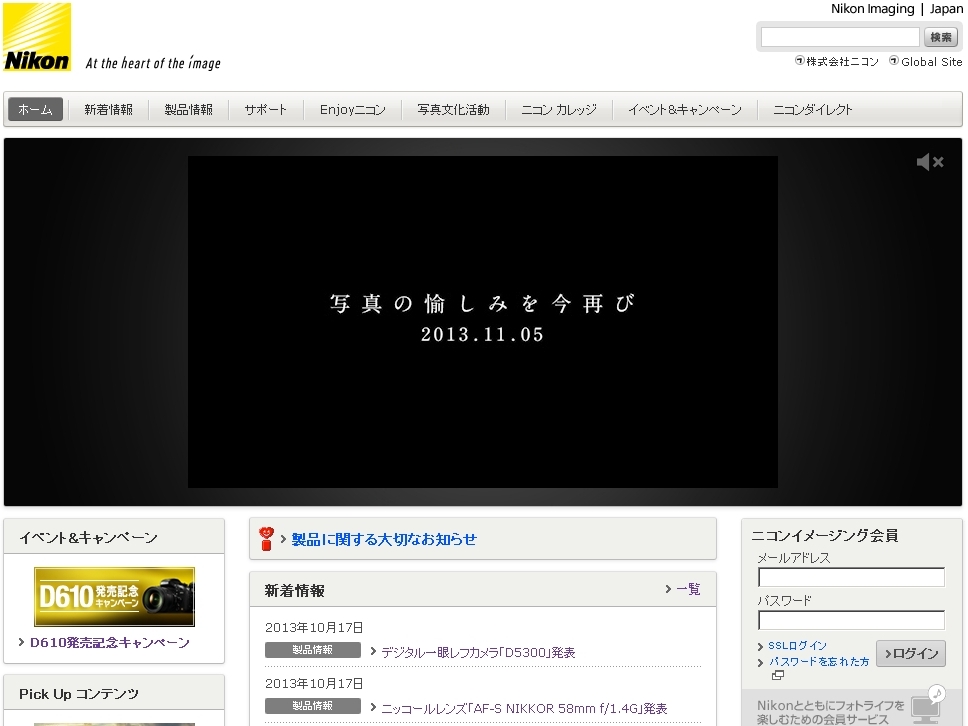This screenshot has height=726, width=968.
Task: Click the 製品情報 badge next to NIKKOR lens news
Action: click(x=313, y=705)
